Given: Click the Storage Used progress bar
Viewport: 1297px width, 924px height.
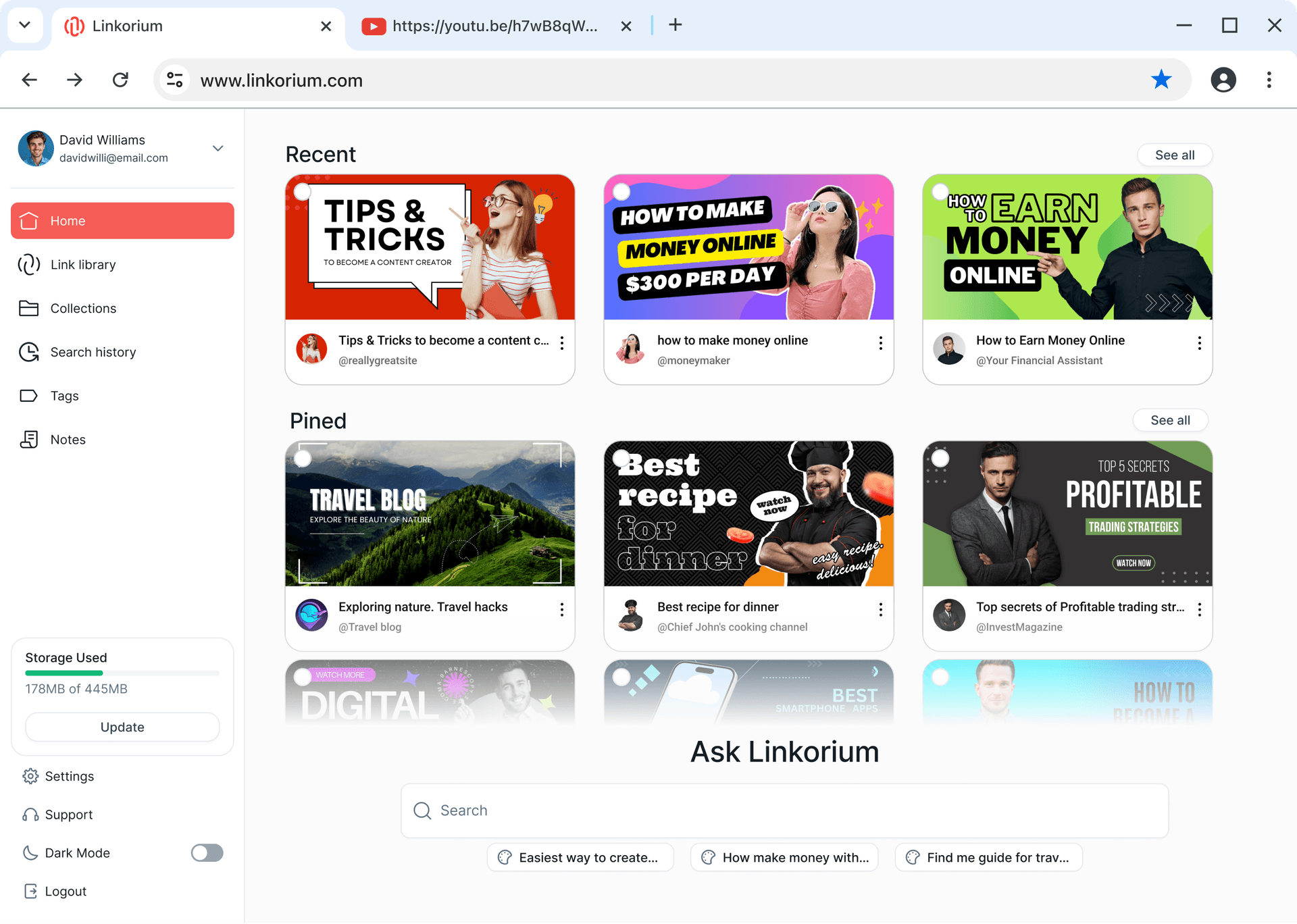Looking at the screenshot, I should pyautogui.click(x=122, y=673).
